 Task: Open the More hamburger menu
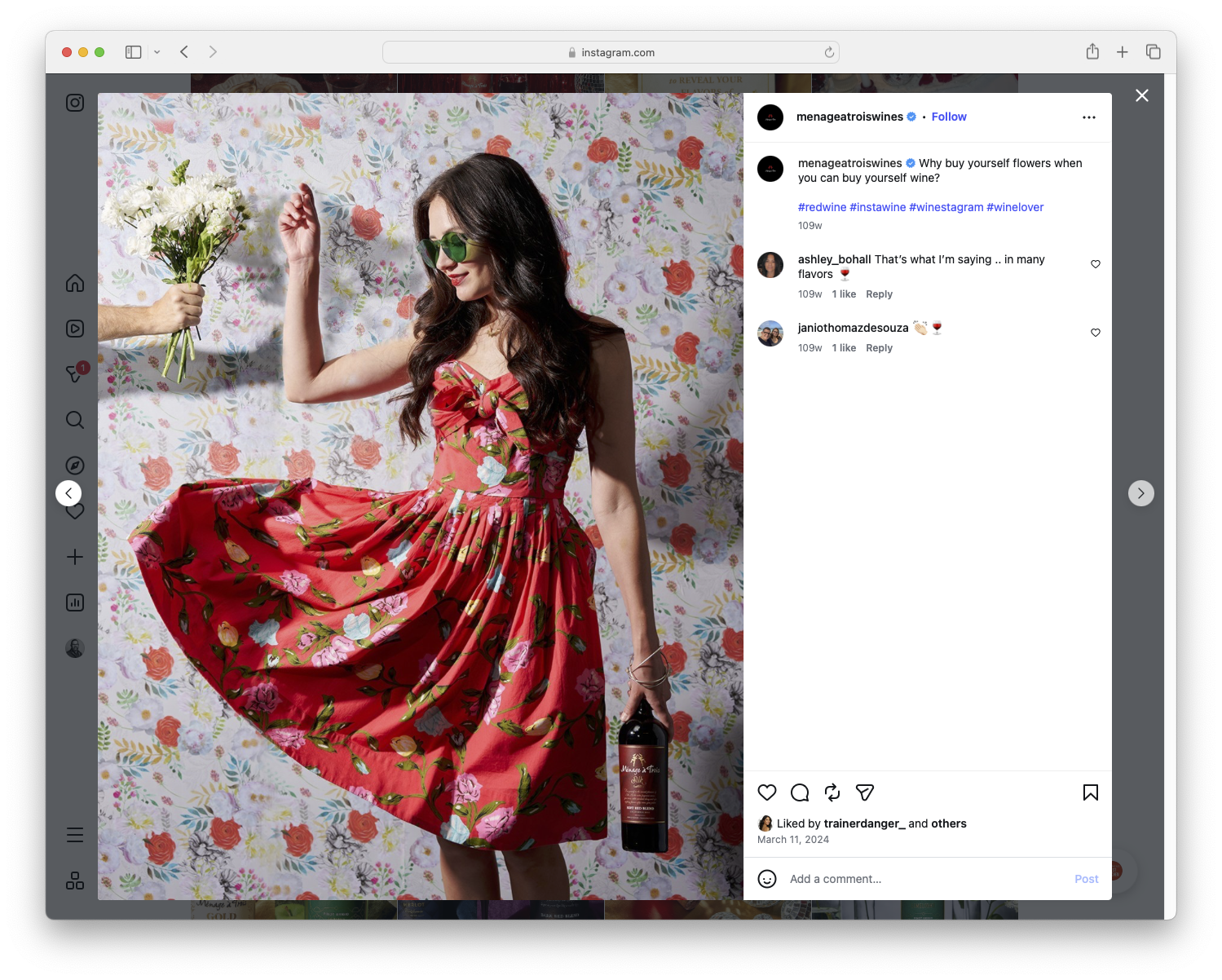click(x=74, y=835)
